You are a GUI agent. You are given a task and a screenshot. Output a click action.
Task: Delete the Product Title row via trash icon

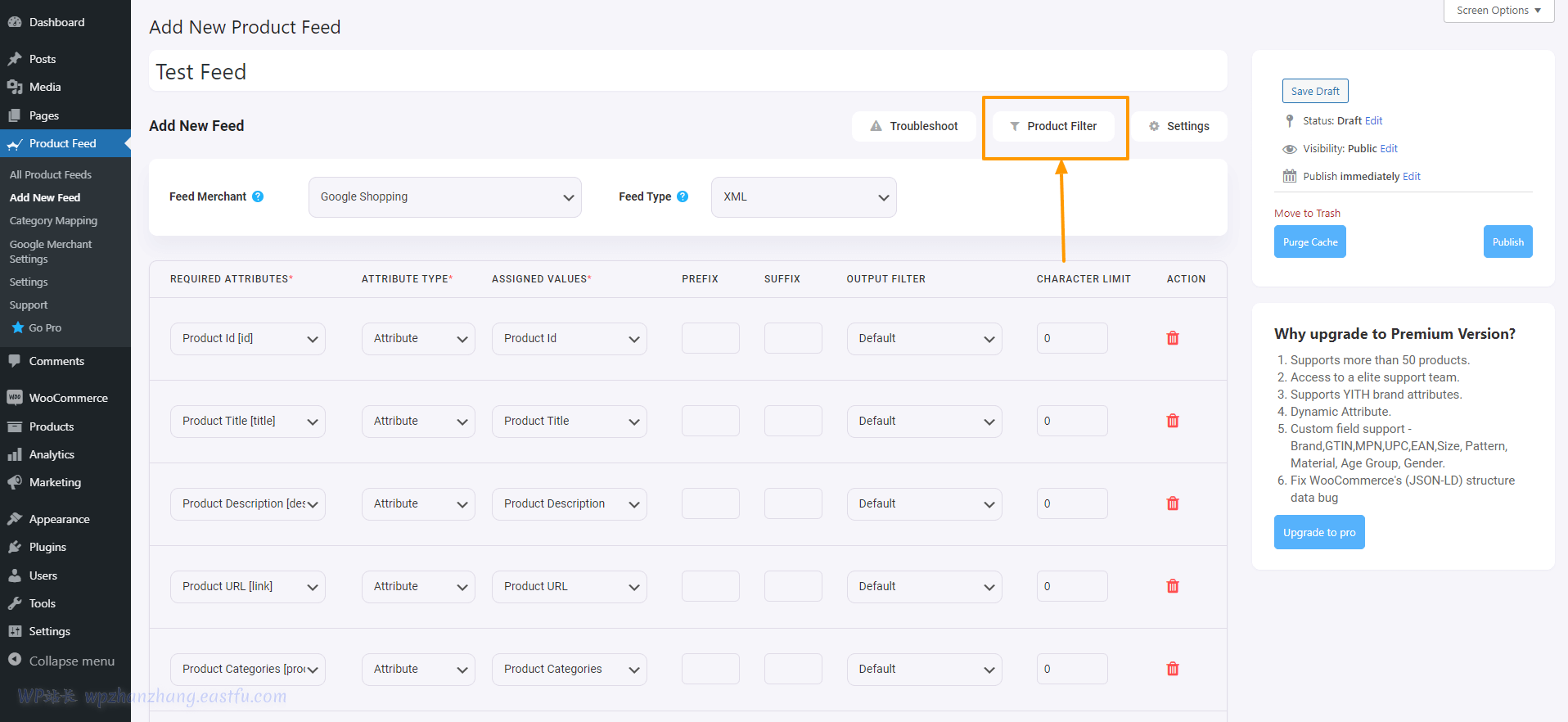click(x=1172, y=421)
